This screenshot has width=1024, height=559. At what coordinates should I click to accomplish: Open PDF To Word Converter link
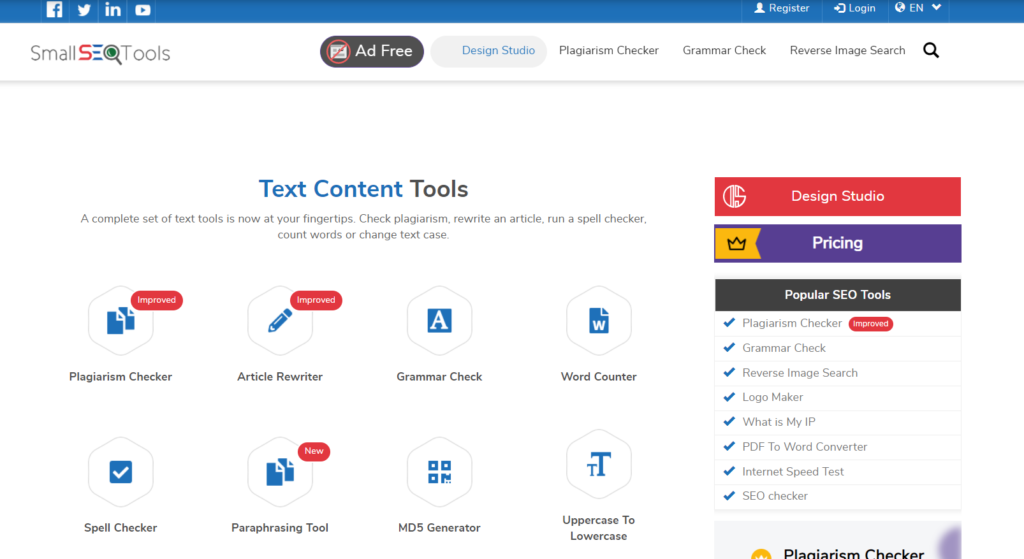[805, 447]
